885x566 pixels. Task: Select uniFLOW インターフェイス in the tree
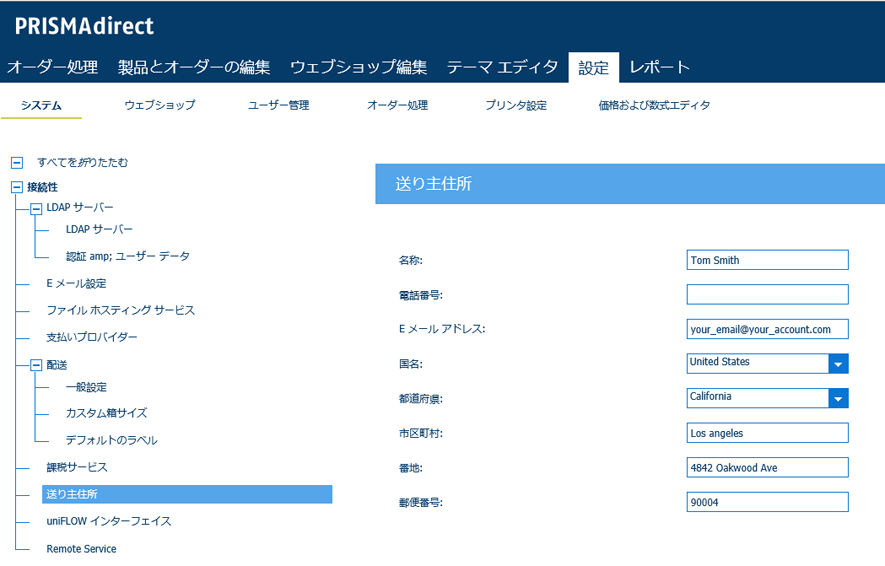tap(108, 521)
